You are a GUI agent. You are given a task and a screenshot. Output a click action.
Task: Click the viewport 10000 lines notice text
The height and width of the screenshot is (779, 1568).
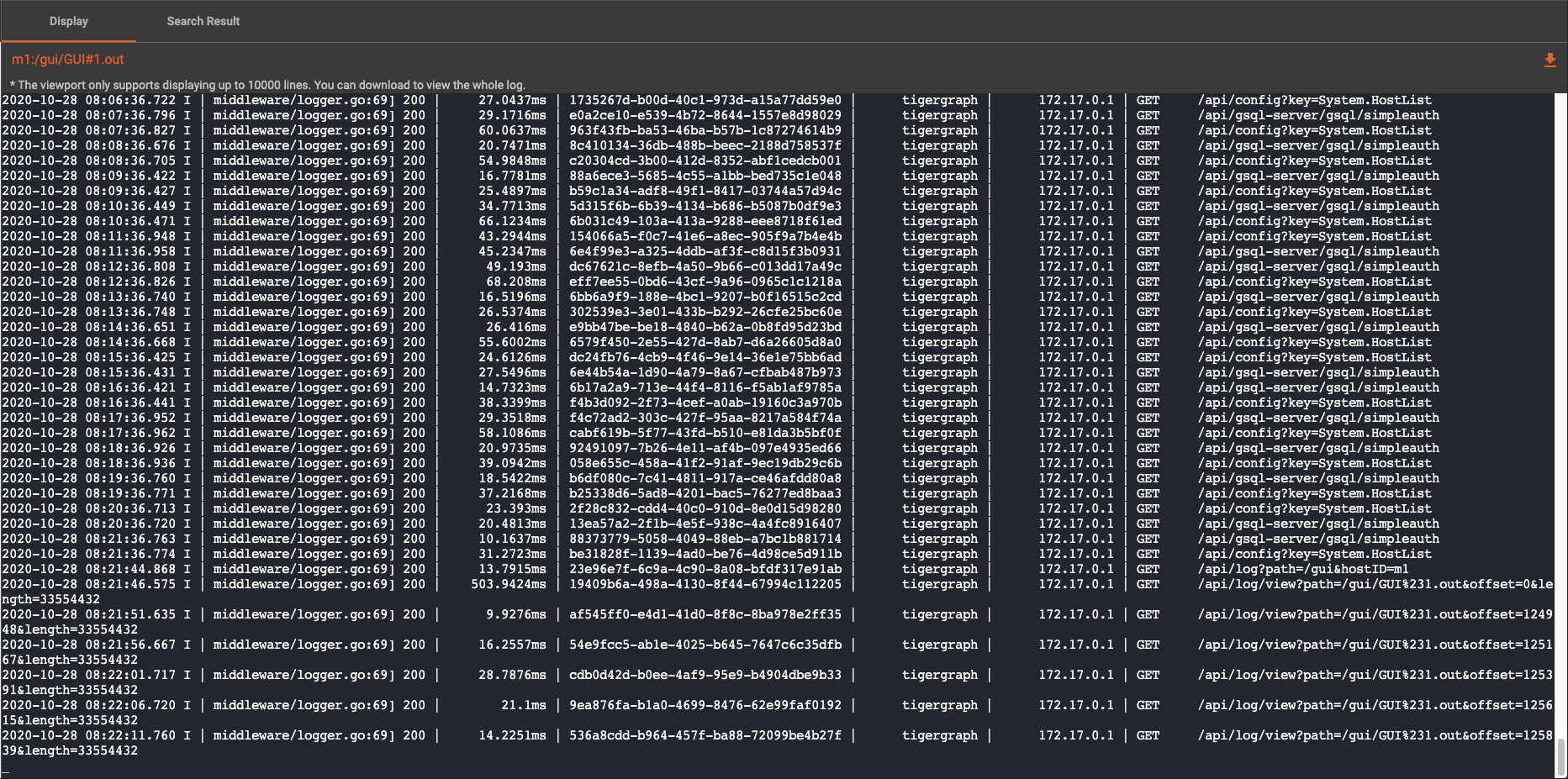tap(267, 85)
